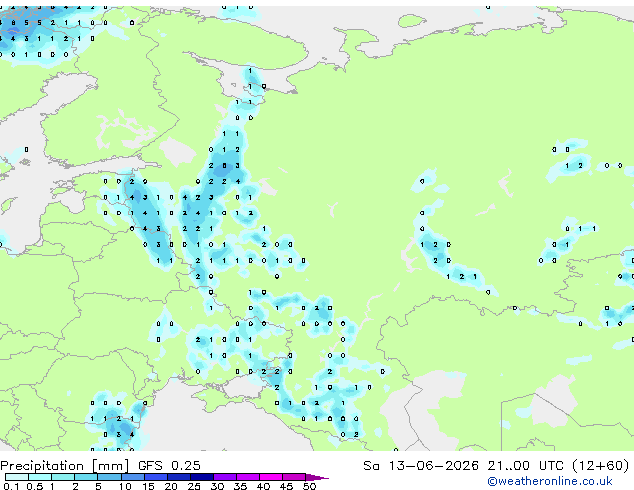Click the 45–50 mm legend swatch
This screenshot has width=634, height=490.
tap(294, 477)
